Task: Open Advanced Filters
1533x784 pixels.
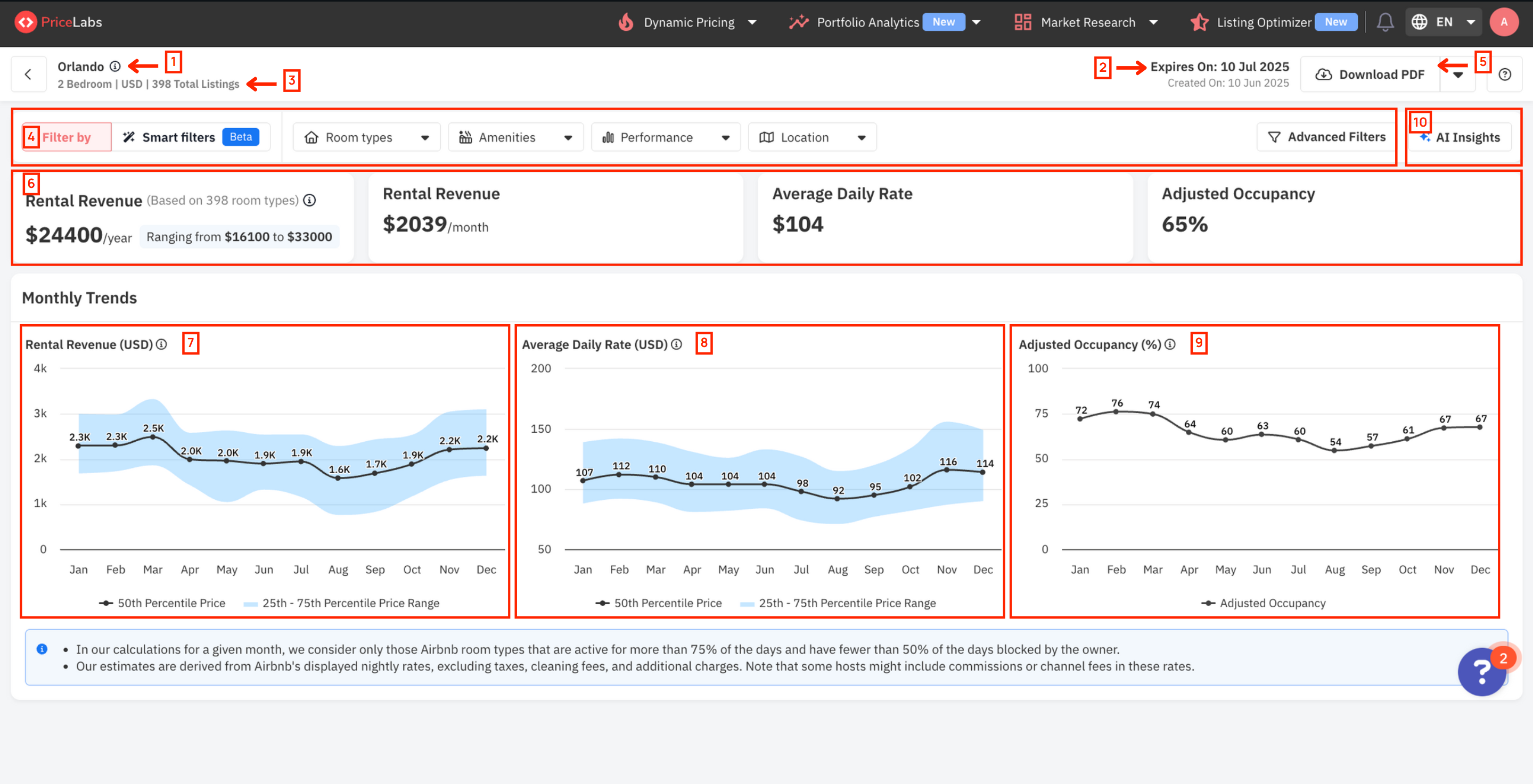Action: tap(1326, 137)
